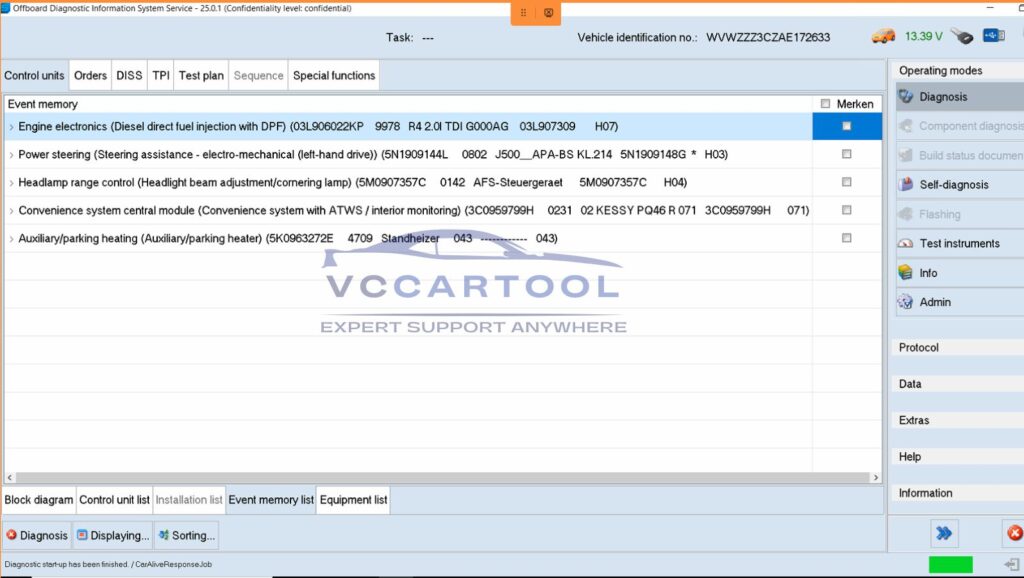Image resolution: width=1024 pixels, height=578 pixels.
Task: Enable the Merken header checkbox
Action: click(825, 104)
